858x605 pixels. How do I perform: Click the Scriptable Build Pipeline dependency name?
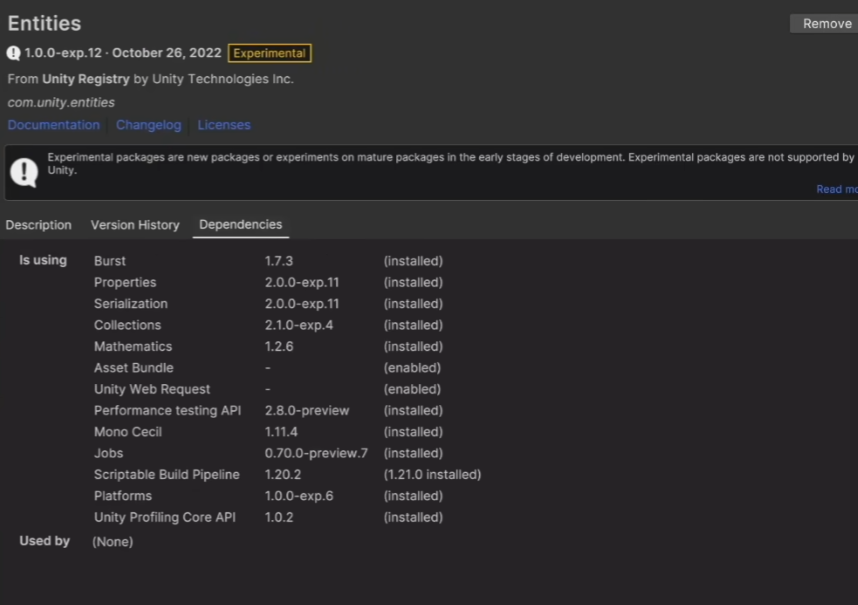pyautogui.click(x=167, y=474)
